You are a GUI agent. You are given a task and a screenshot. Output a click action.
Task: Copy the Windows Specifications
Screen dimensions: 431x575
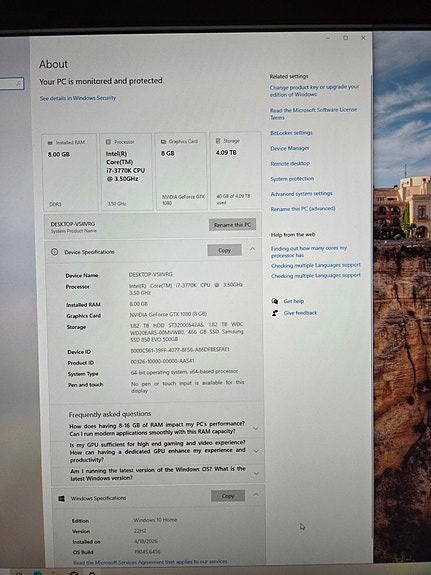[x=228, y=496]
